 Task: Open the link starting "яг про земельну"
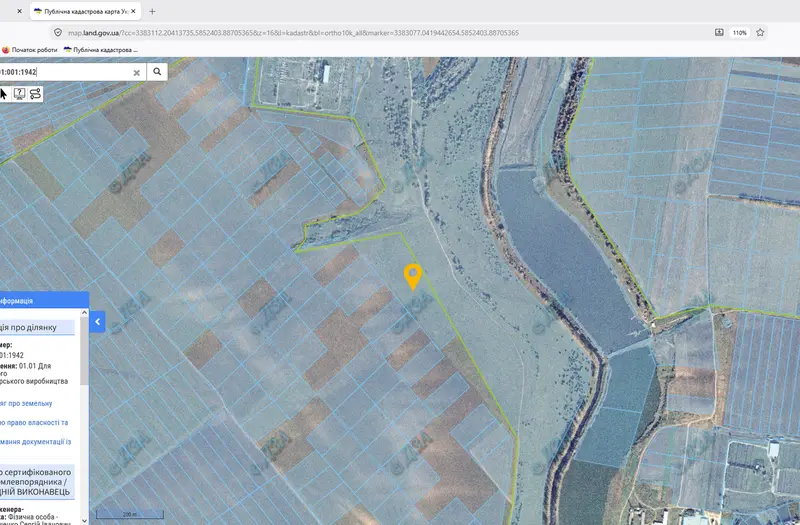coord(26,404)
